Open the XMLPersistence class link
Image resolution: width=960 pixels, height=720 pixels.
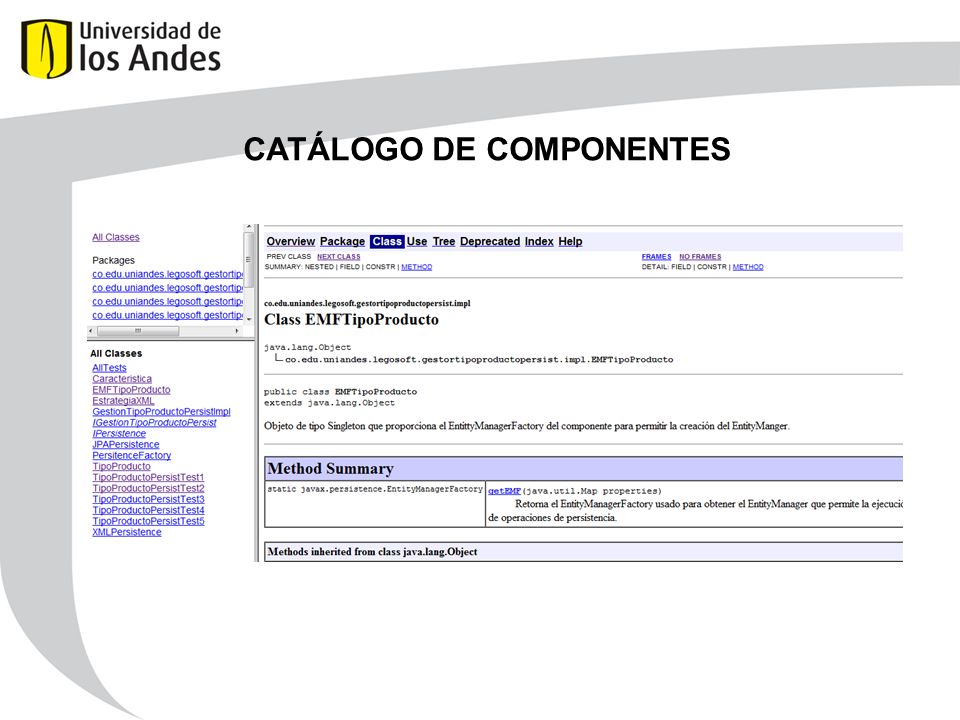pyautogui.click(x=127, y=533)
